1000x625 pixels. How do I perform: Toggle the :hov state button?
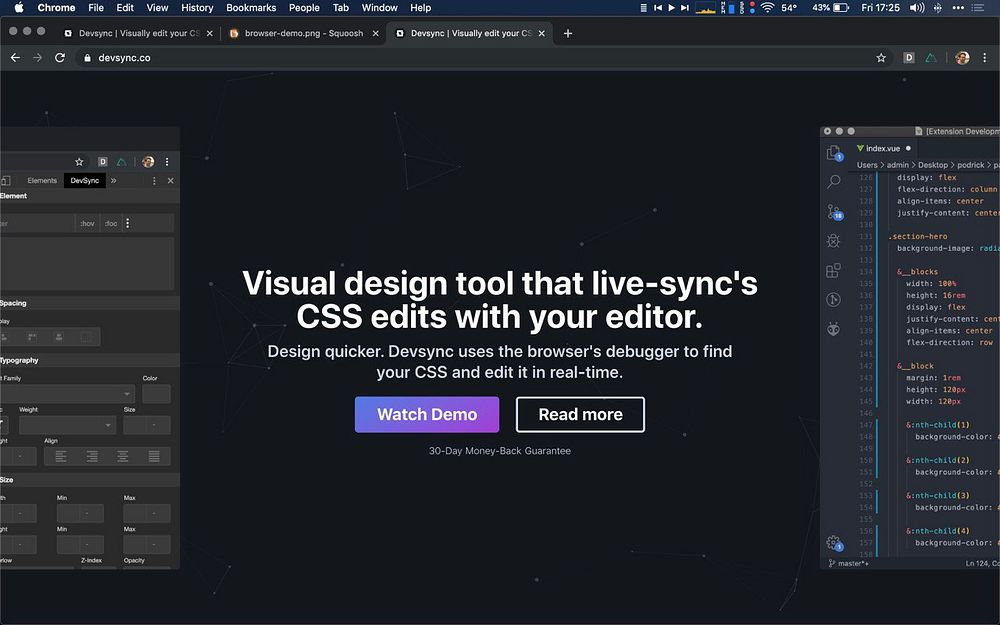[x=87, y=223]
